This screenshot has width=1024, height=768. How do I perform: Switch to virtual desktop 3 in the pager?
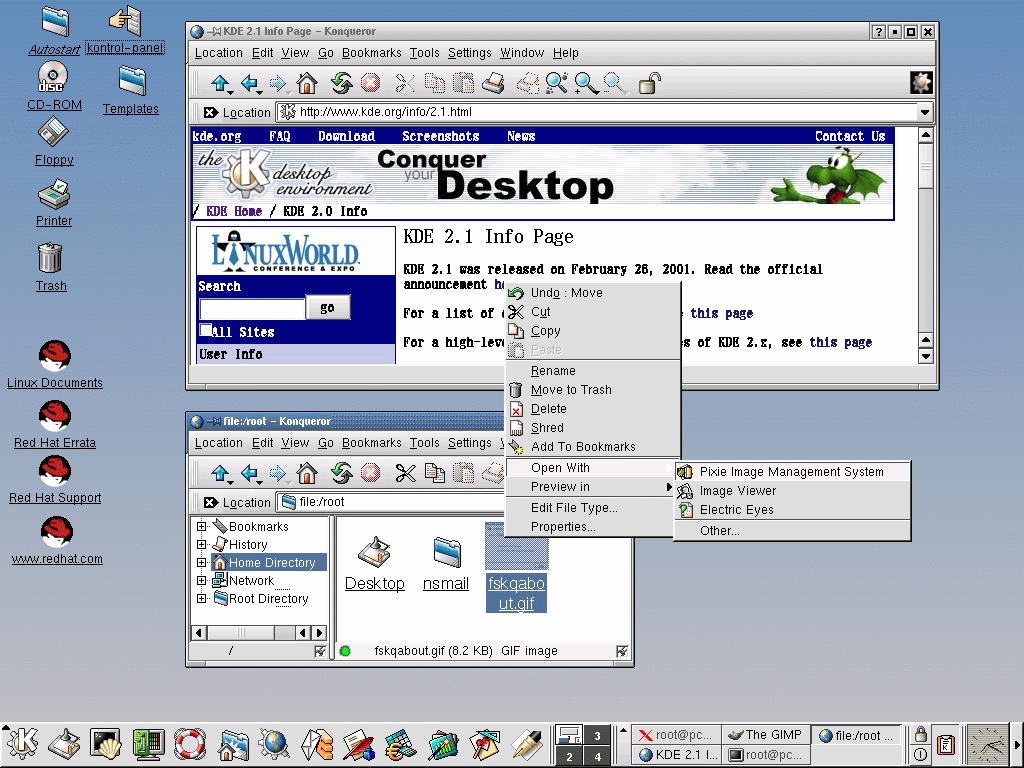pyautogui.click(x=597, y=735)
